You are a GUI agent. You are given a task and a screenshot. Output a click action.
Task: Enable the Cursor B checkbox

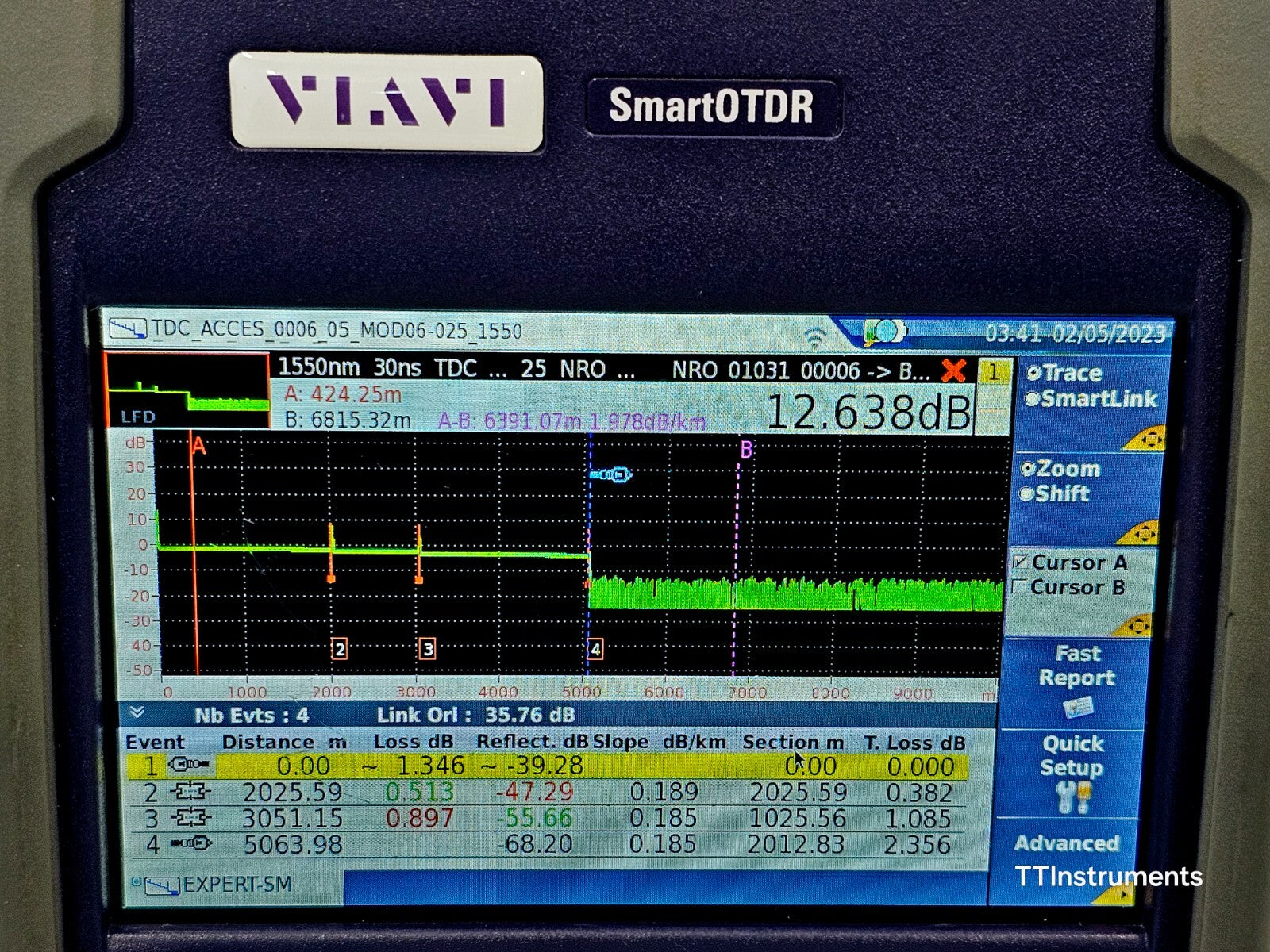(1019, 588)
